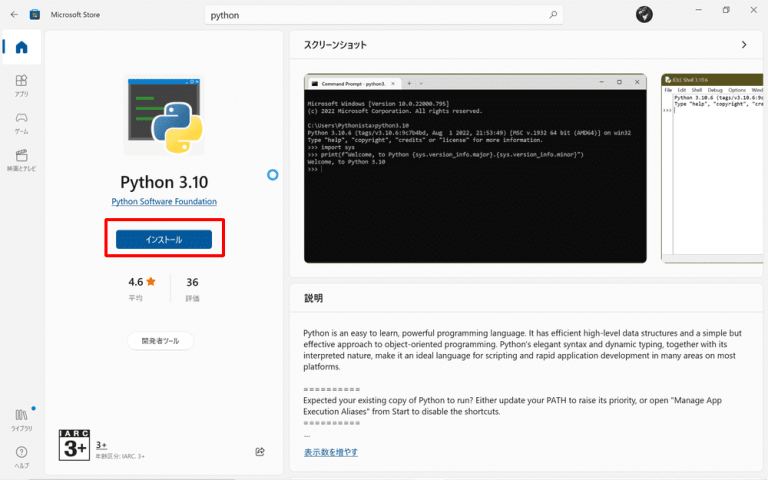This screenshot has height=480, width=768.
Task: Open the user profile avatar
Action: click(x=645, y=14)
